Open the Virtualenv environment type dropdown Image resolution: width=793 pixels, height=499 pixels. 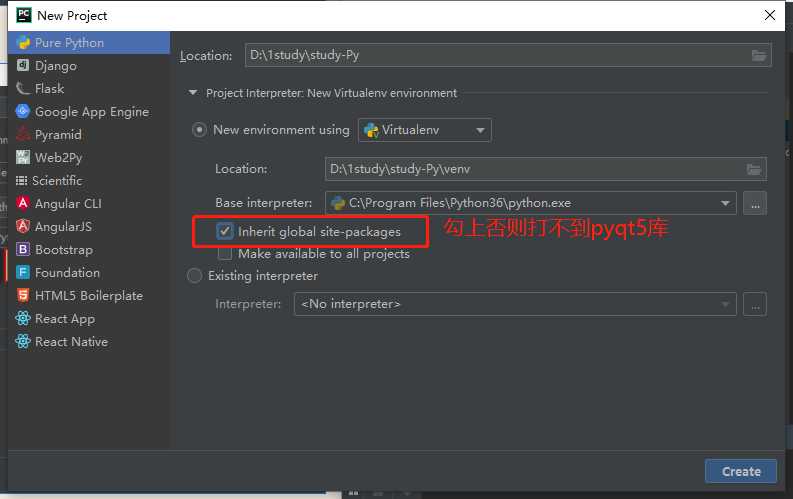point(424,130)
